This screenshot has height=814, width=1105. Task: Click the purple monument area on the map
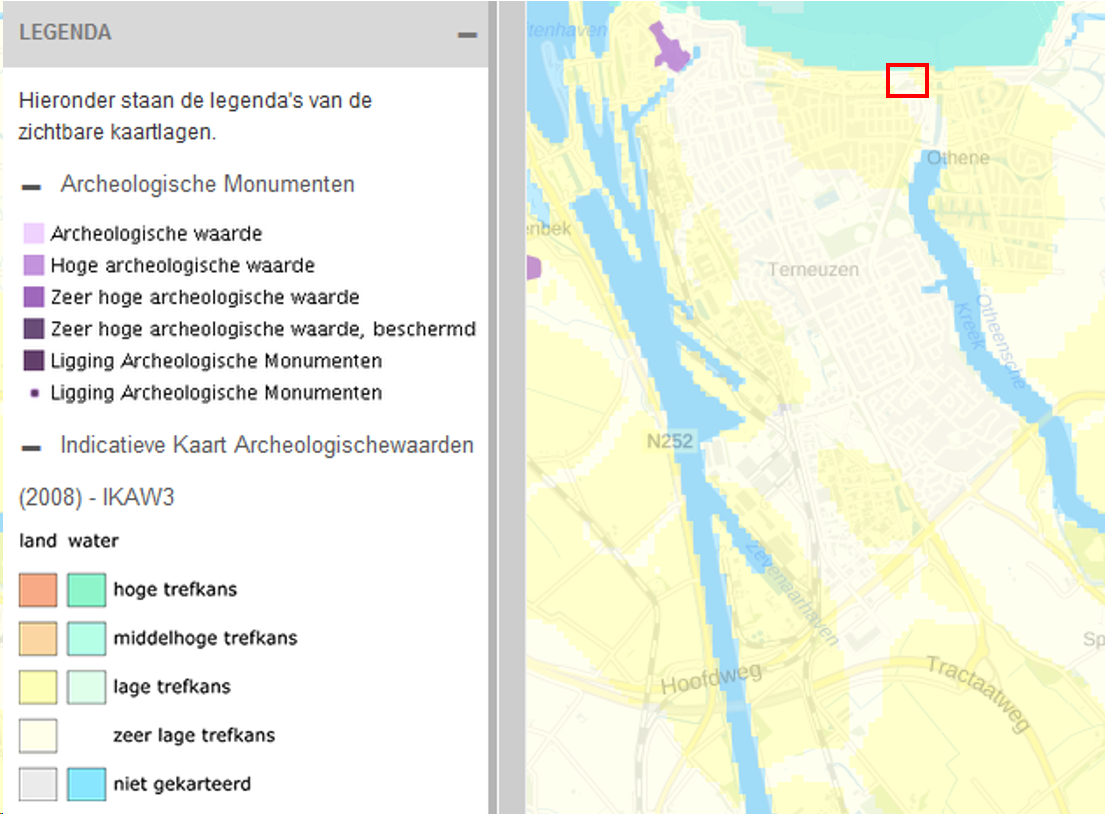669,47
